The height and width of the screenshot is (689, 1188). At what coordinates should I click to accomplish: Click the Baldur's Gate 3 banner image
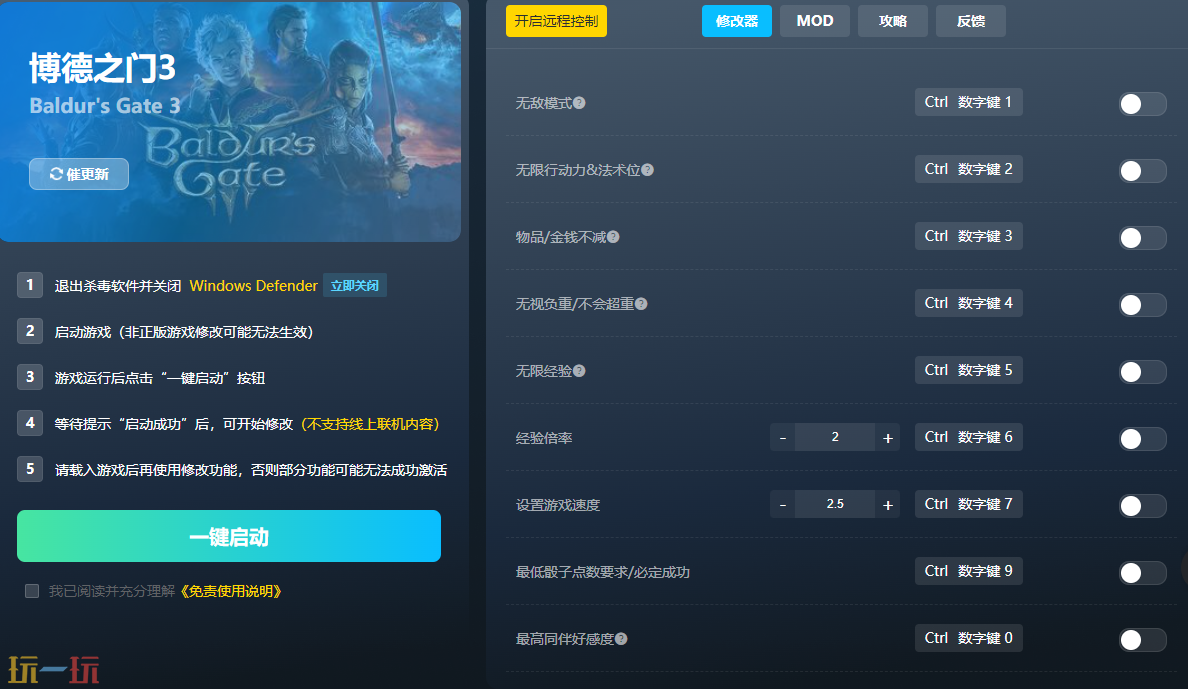pyautogui.click(x=230, y=121)
